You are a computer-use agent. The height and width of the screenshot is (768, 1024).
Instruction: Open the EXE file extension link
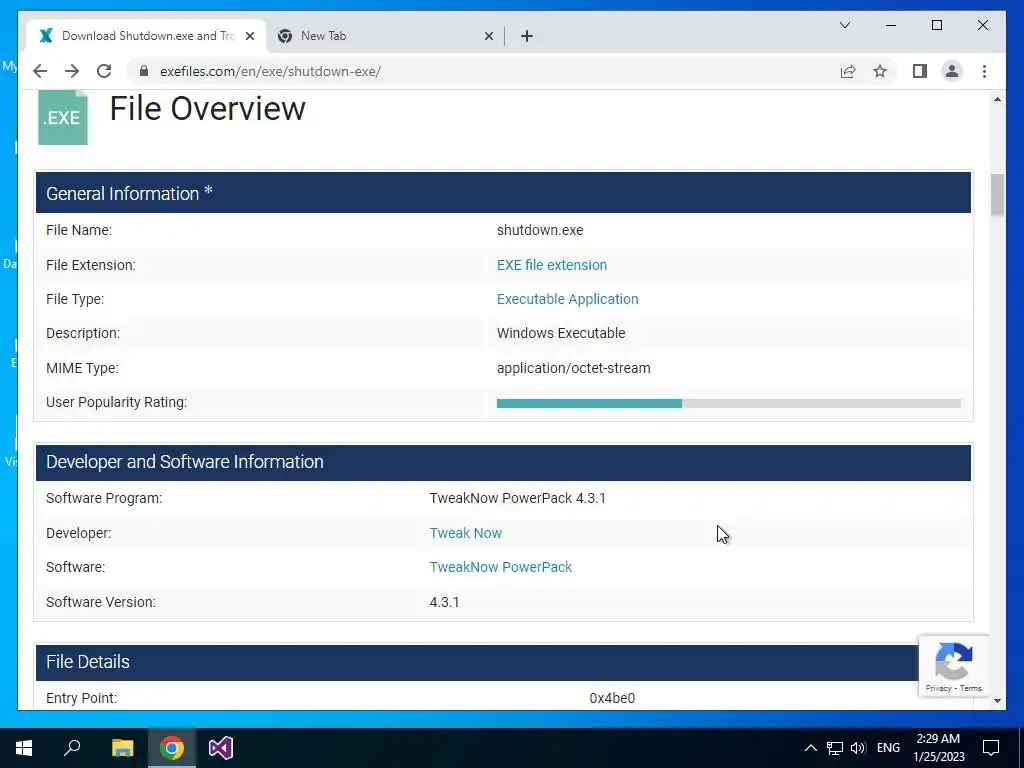552,265
